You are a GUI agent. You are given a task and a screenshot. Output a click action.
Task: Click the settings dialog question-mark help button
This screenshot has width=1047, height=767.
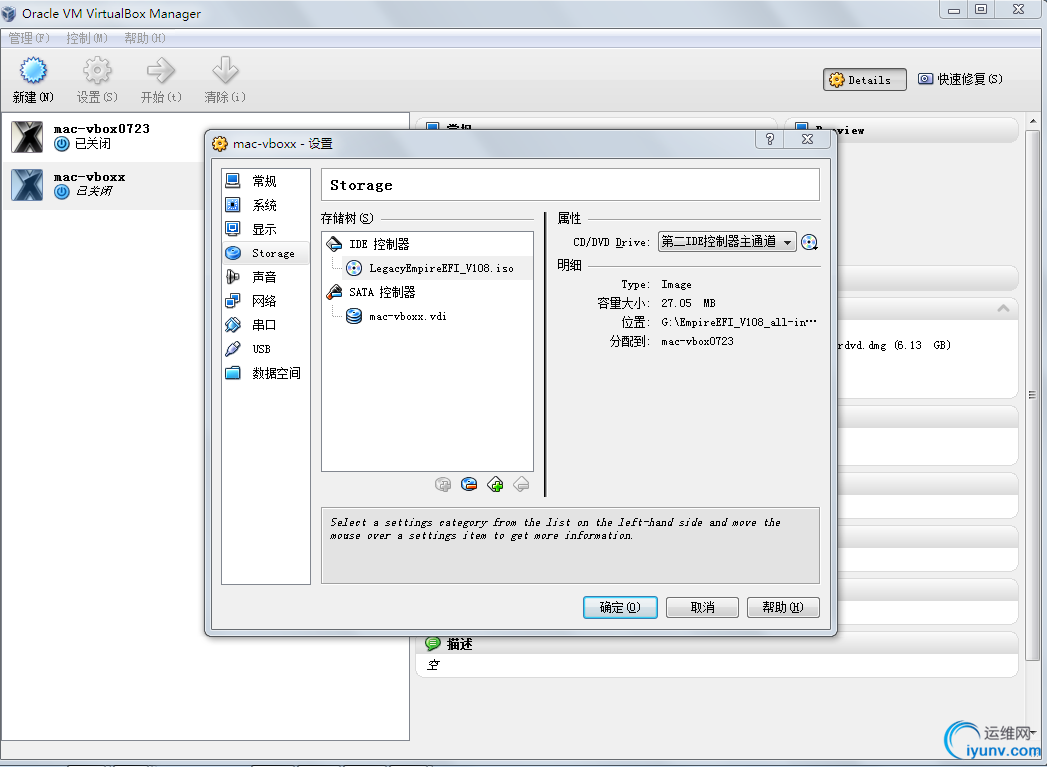click(x=770, y=139)
